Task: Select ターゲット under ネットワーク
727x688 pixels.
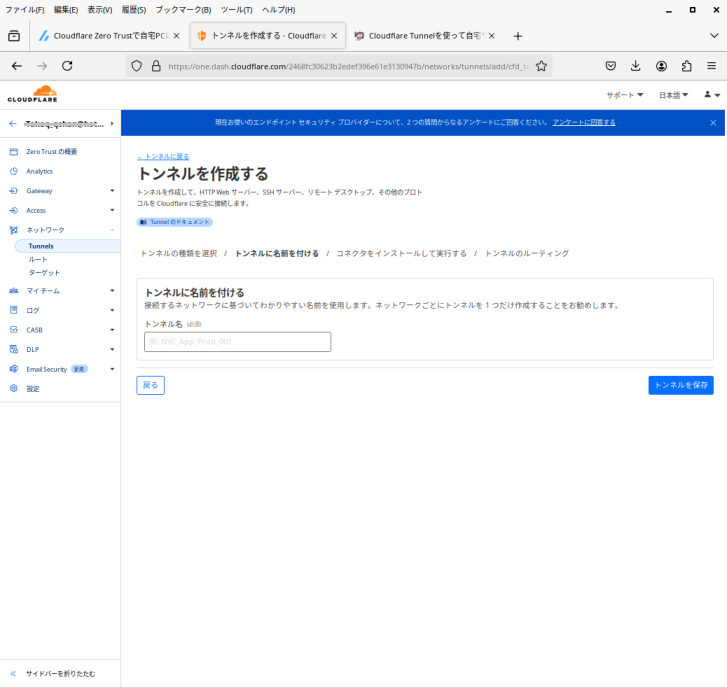Action: (x=44, y=273)
